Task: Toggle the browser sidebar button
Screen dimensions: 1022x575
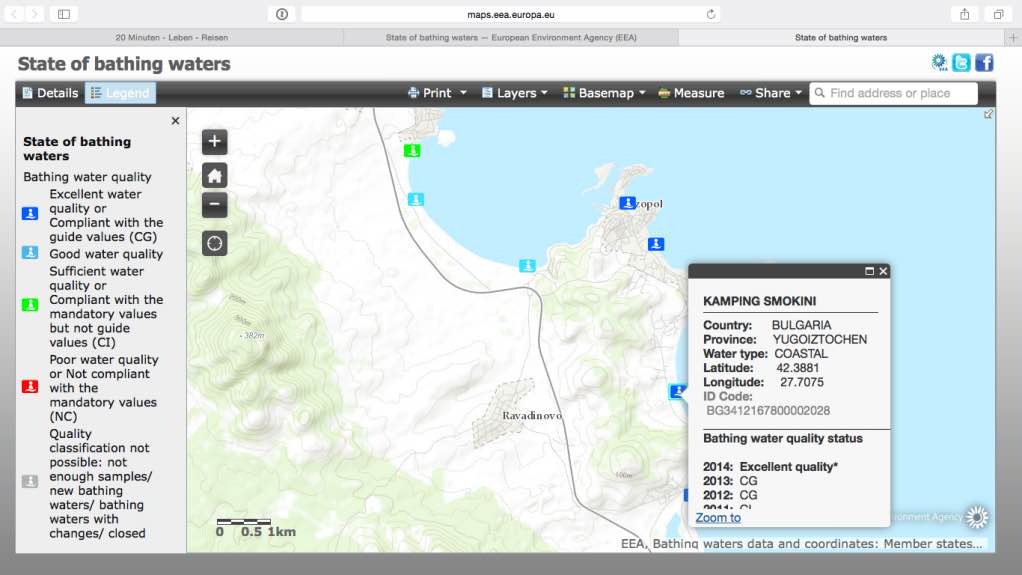Action: (x=64, y=14)
